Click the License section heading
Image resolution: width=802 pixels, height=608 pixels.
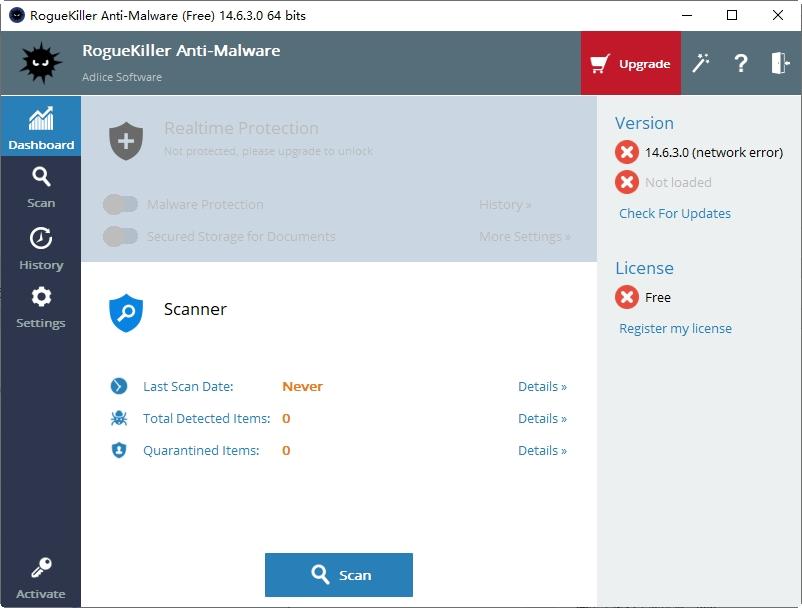[644, 268]
